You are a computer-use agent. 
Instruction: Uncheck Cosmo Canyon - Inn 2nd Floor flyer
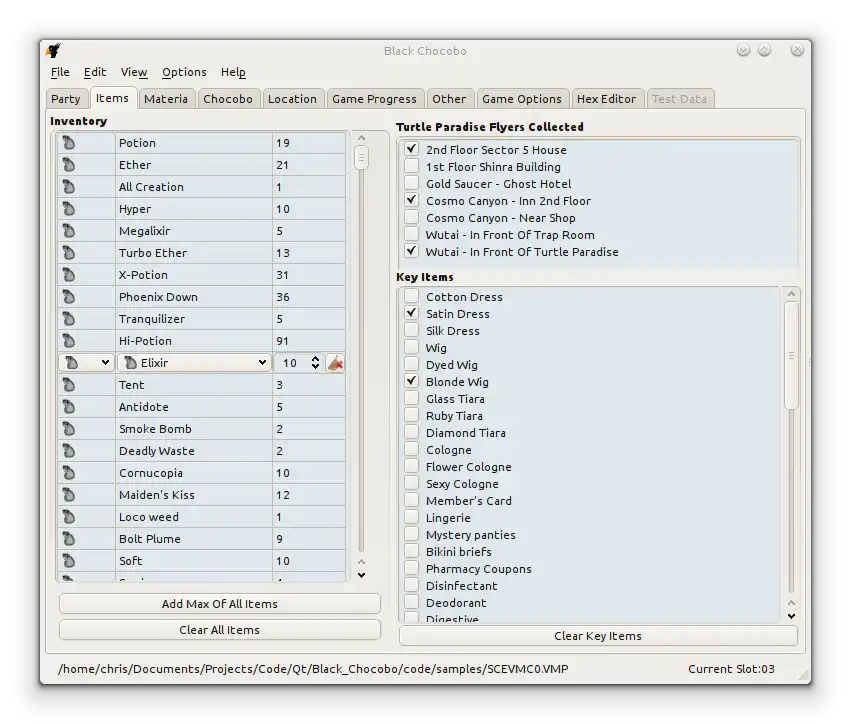[411, 200]
